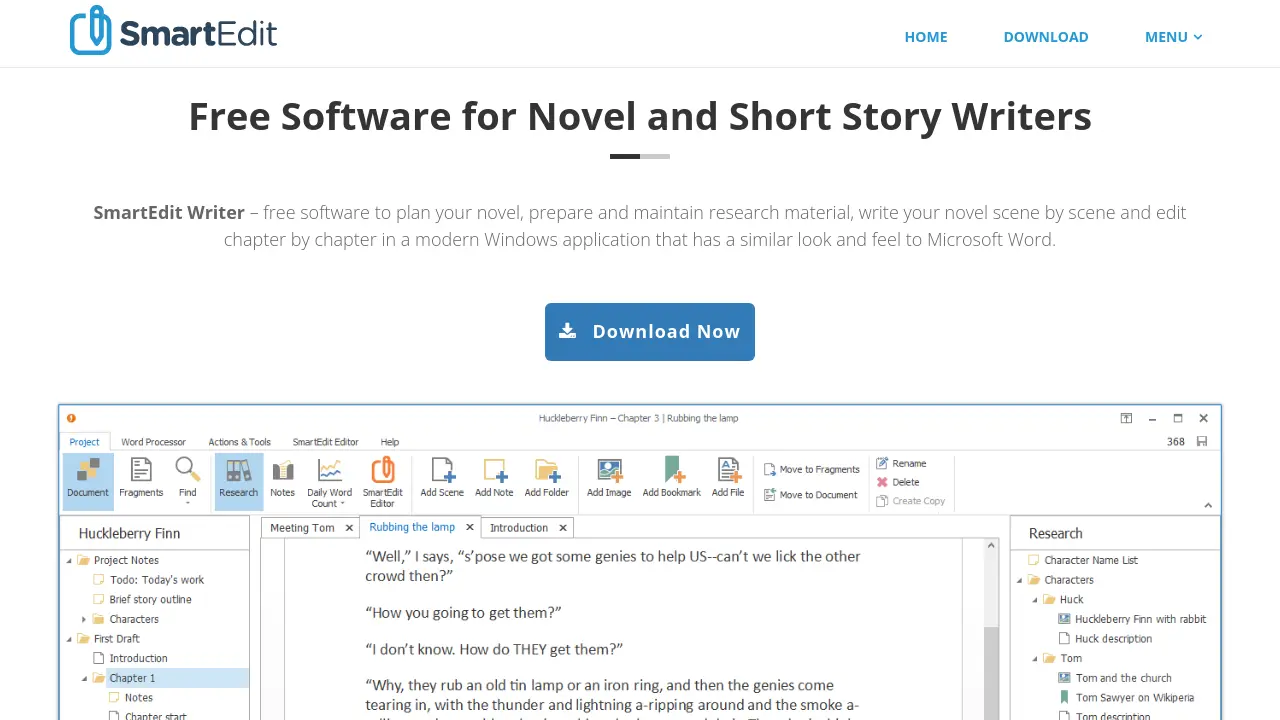Click the SmartEdit logo
The image size is (1280, 720).
(x=173, y=31)
